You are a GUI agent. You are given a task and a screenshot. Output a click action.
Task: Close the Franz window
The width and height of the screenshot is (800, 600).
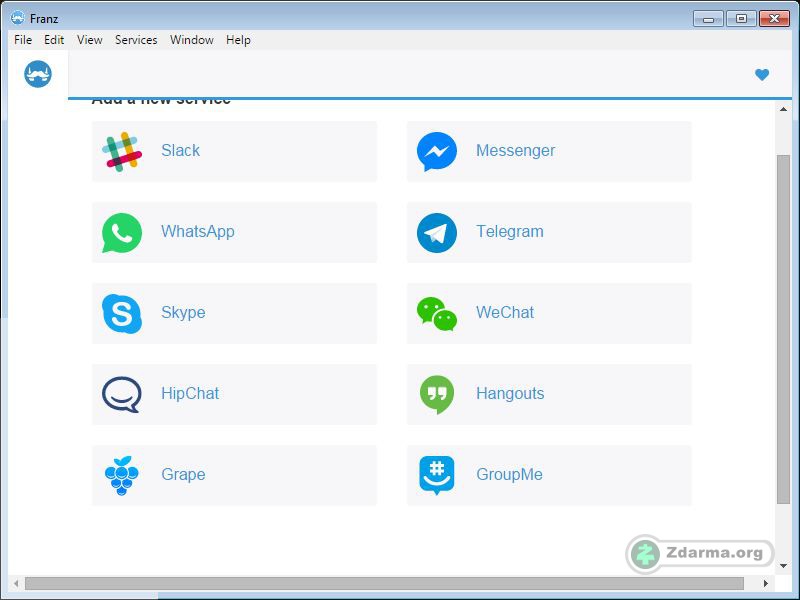(774, 19)
